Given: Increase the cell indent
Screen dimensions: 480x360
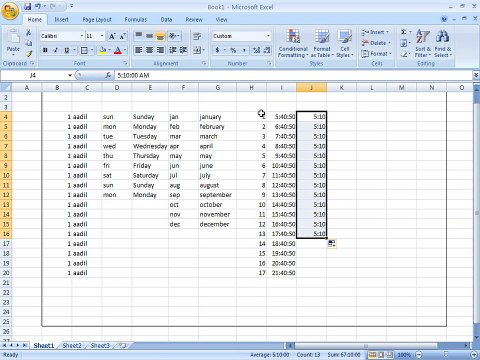Looking at the screenshot, I should [183, 50].
